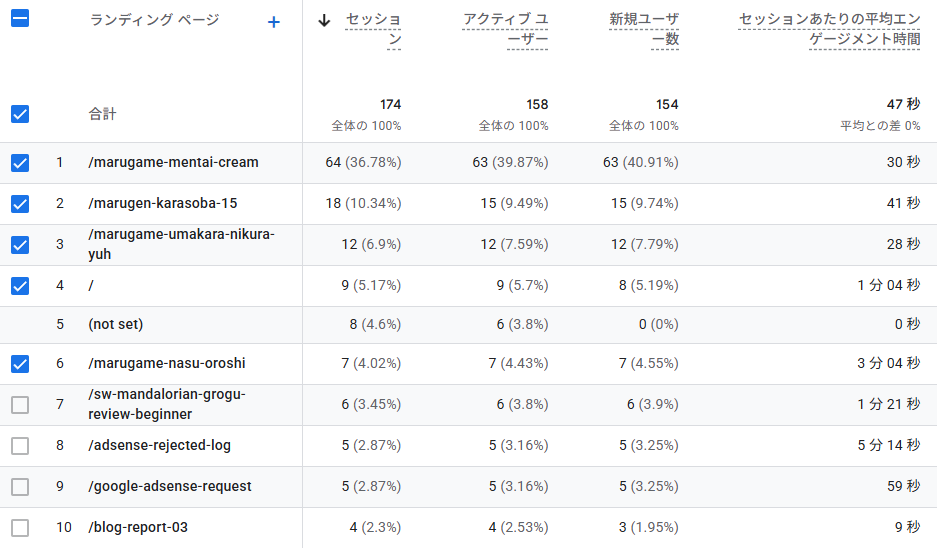This screenshot has height=548, width=937.
Task: Check the /google-adsense-request row checkbox
Action: (20, 486)
